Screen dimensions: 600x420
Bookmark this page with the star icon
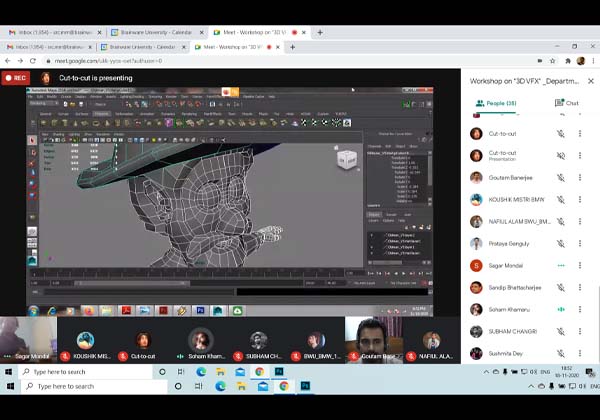[x=552, y=61]
